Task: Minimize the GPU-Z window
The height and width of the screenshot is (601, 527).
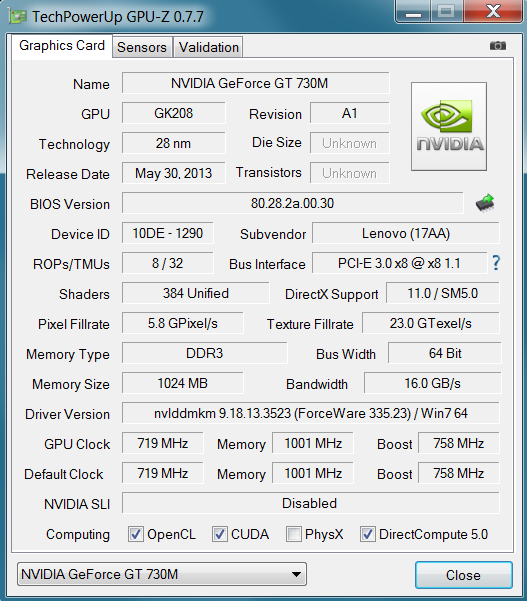Action: point(413,11)
